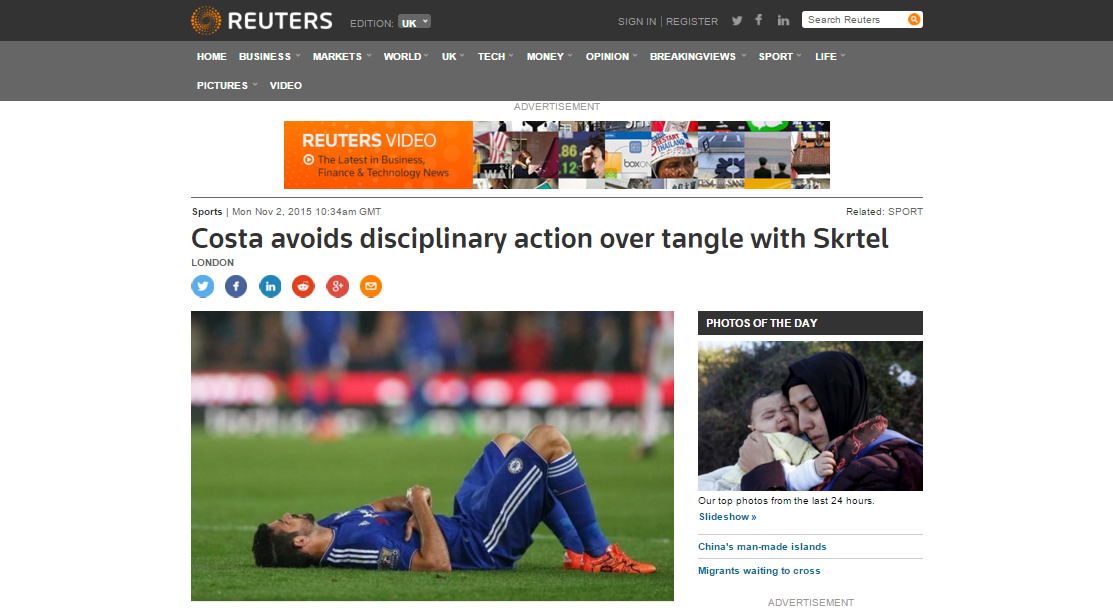Share article on LinkedIn round icon
Screen dimensions: 1113x608
[x=270, y=286]
